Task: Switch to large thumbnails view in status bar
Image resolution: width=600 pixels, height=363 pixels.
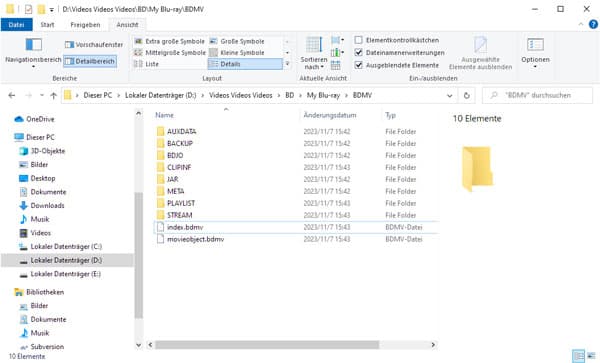Action: [591, 356]
